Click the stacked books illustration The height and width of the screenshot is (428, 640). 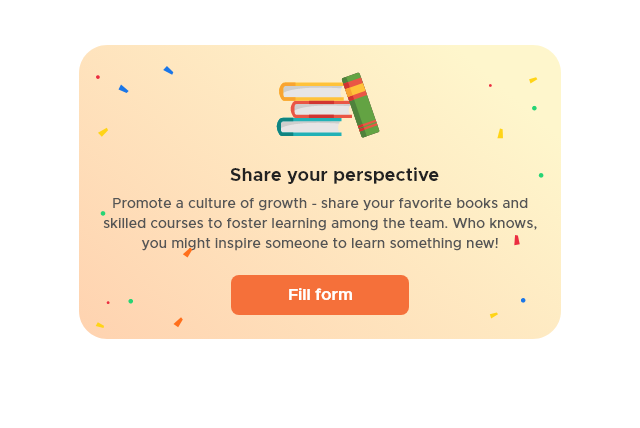tap(328, 105)
